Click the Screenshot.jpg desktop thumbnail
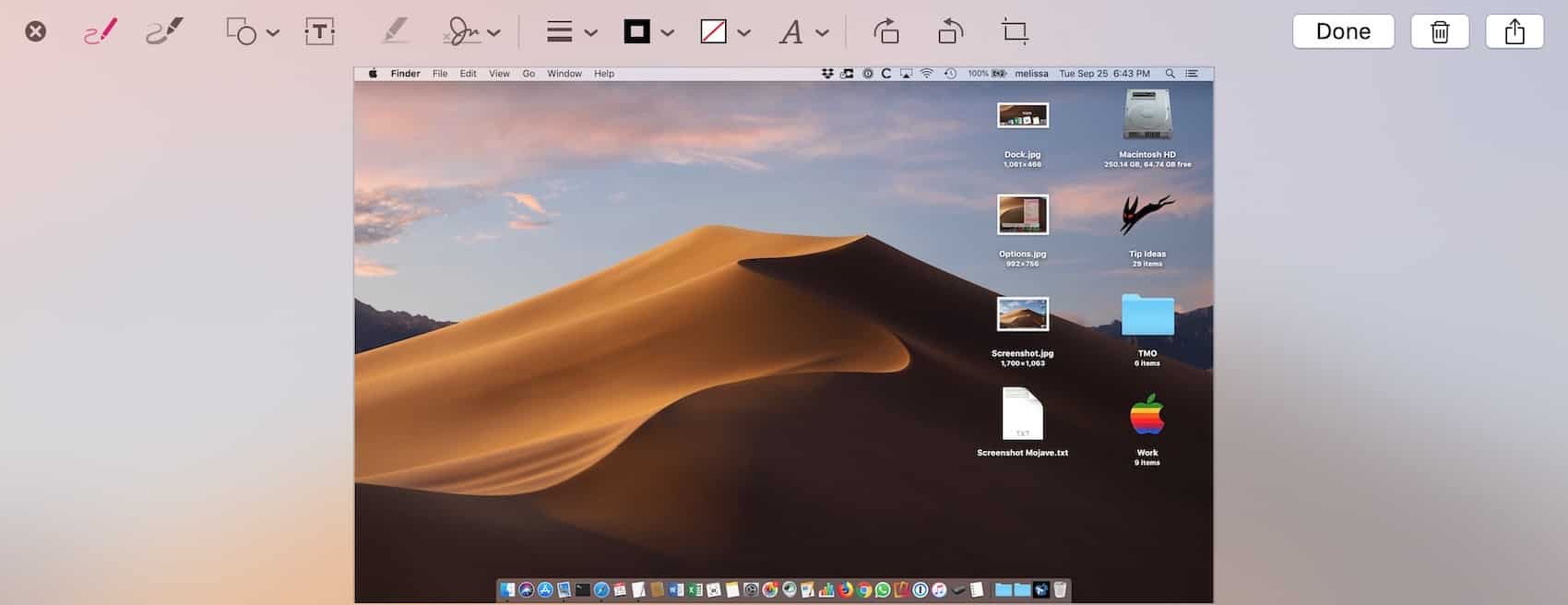This screenshot has height=605, width=1568. point(1022,314)
